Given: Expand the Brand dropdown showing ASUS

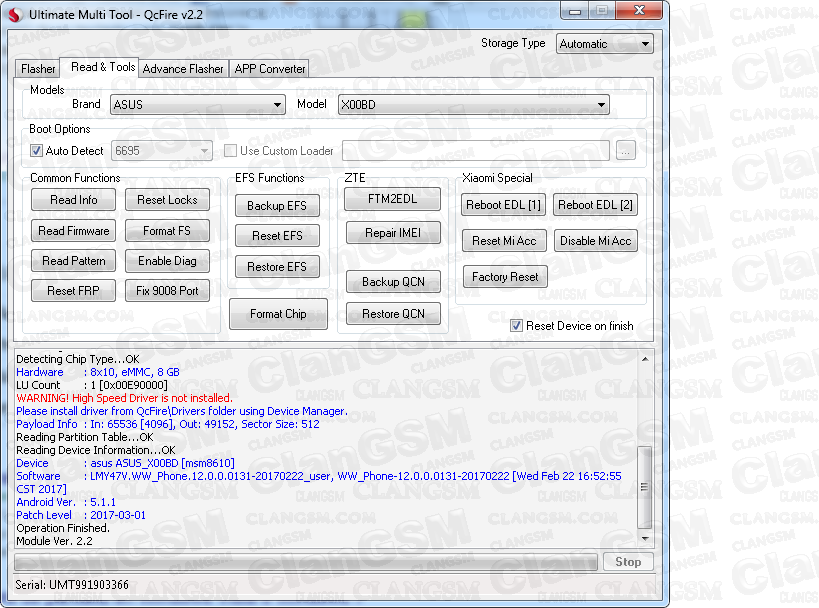Looking at the screenshot, I should pyautogui.click(x=197, y=104).
